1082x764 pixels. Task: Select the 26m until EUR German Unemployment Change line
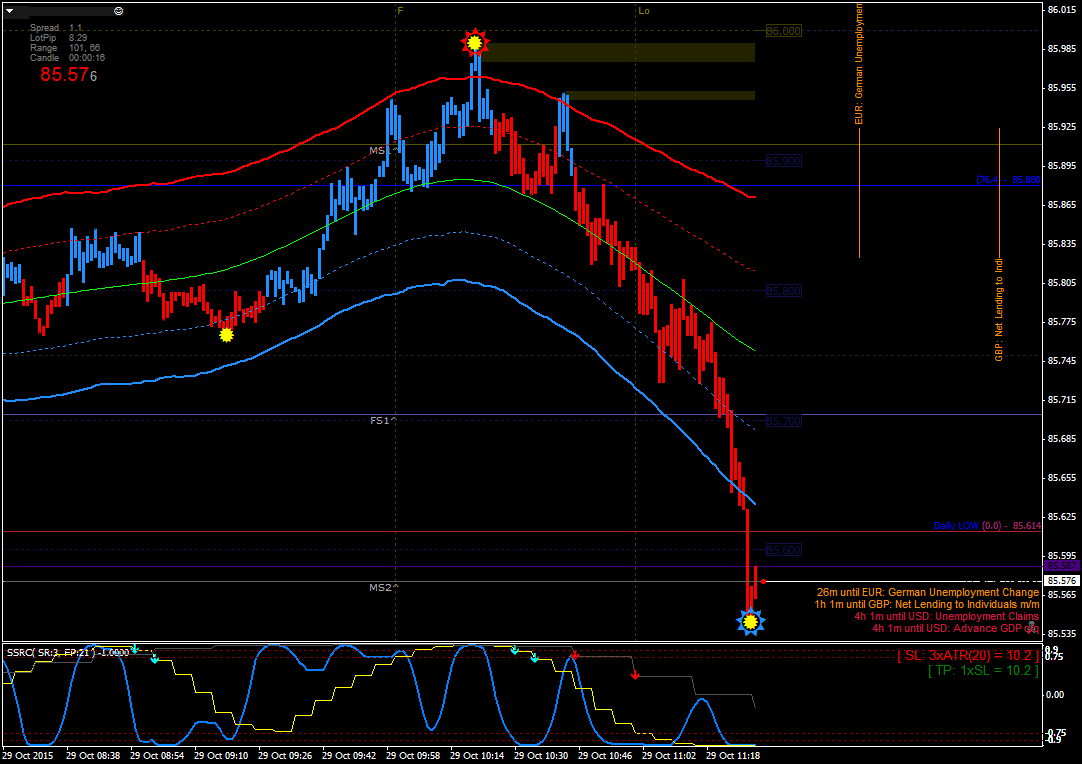[x=927, y=592]
